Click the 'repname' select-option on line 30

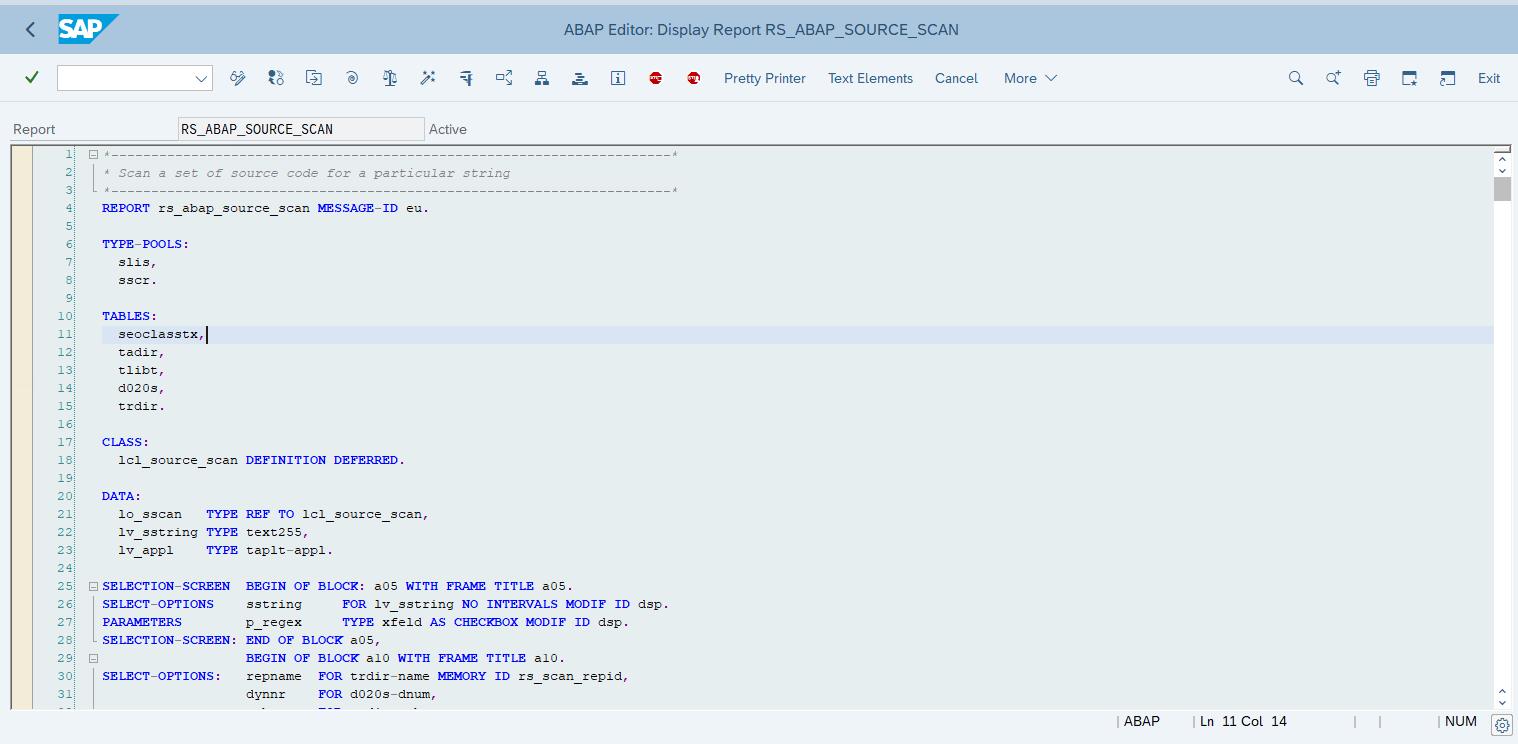[274, 676]
